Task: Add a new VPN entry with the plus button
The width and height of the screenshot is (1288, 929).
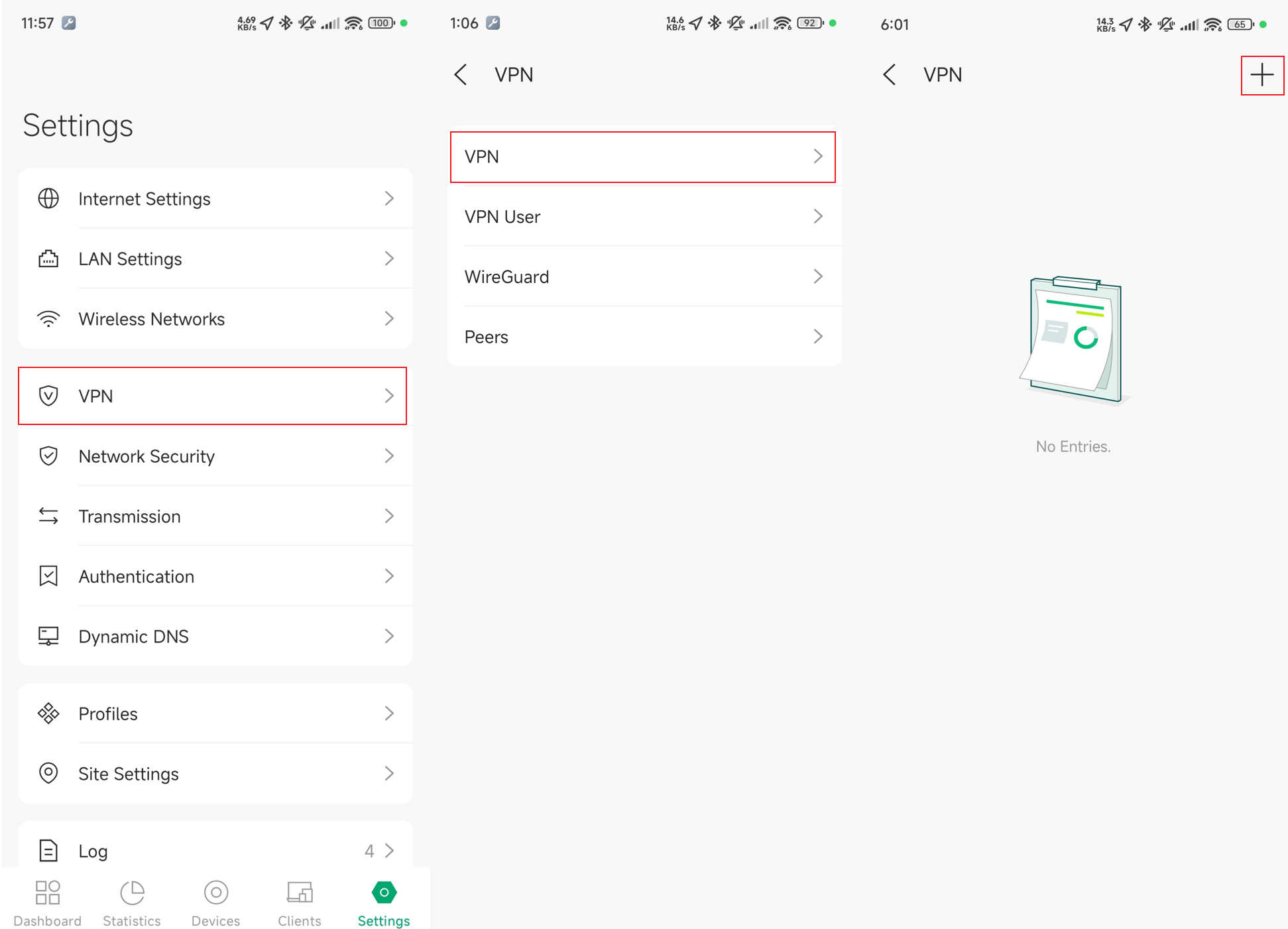Action: point(1261,75)
